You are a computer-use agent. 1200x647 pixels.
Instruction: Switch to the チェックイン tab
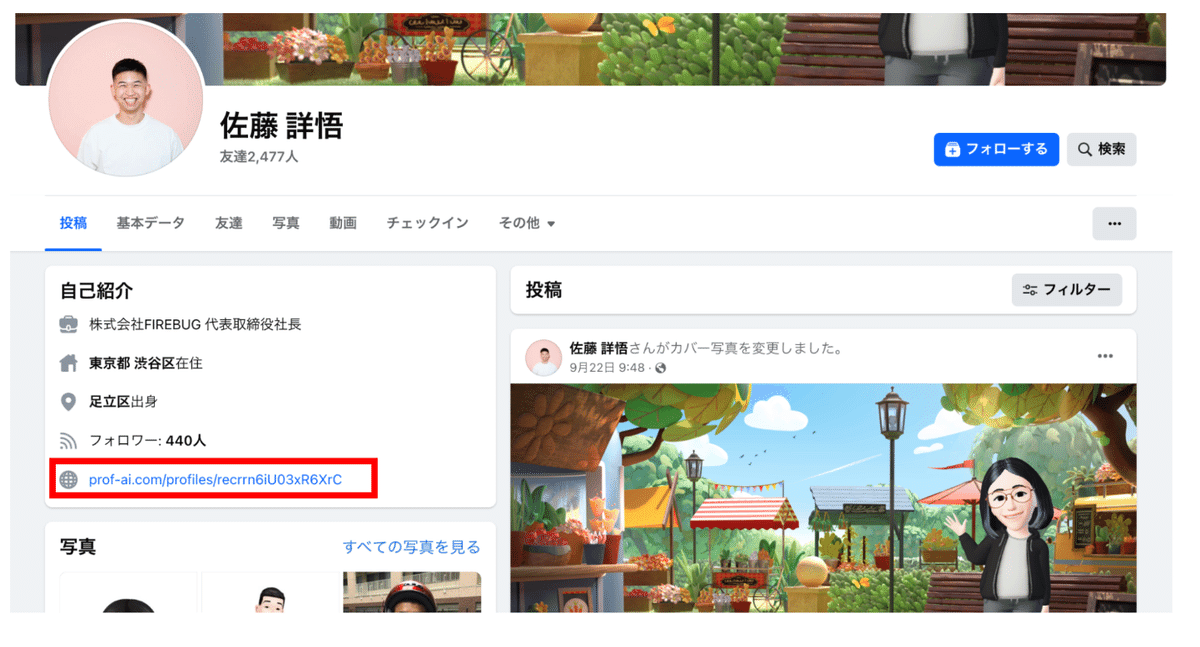coord(427,223)
